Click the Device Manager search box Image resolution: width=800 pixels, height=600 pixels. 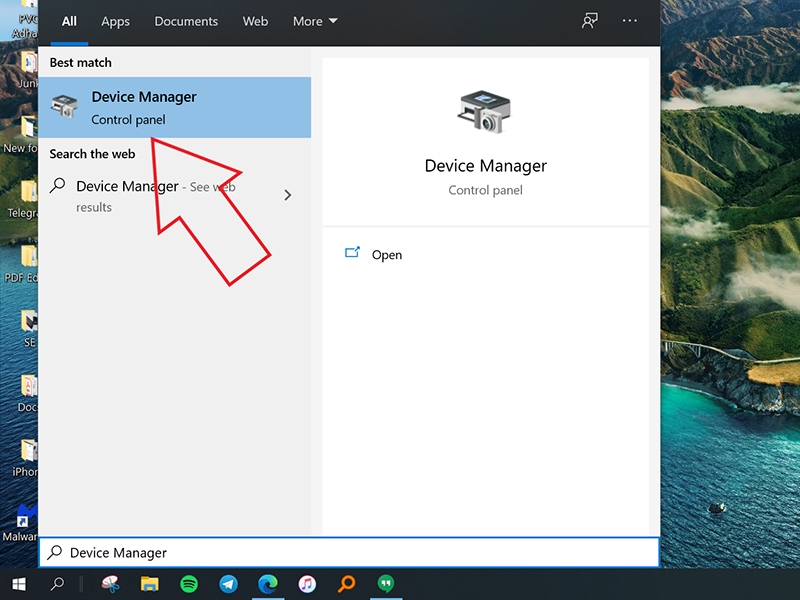pos(349,552)
